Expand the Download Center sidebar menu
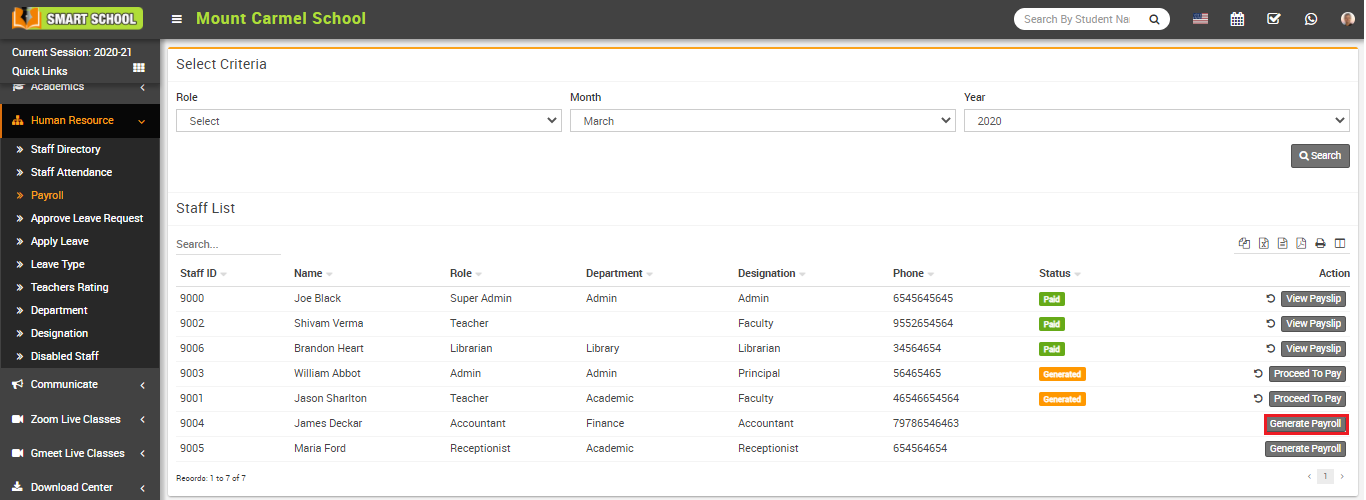 (80, 487)
